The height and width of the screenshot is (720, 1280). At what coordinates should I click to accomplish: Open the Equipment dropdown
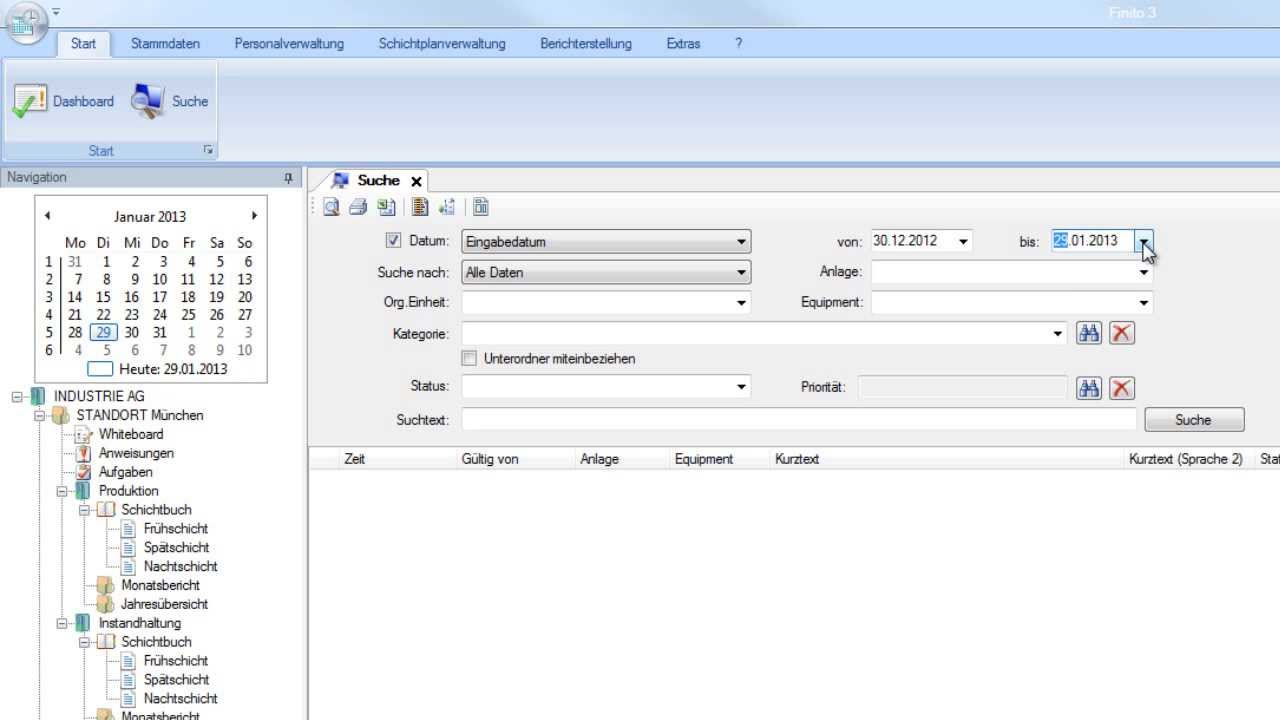click(x=1144, y=302)
